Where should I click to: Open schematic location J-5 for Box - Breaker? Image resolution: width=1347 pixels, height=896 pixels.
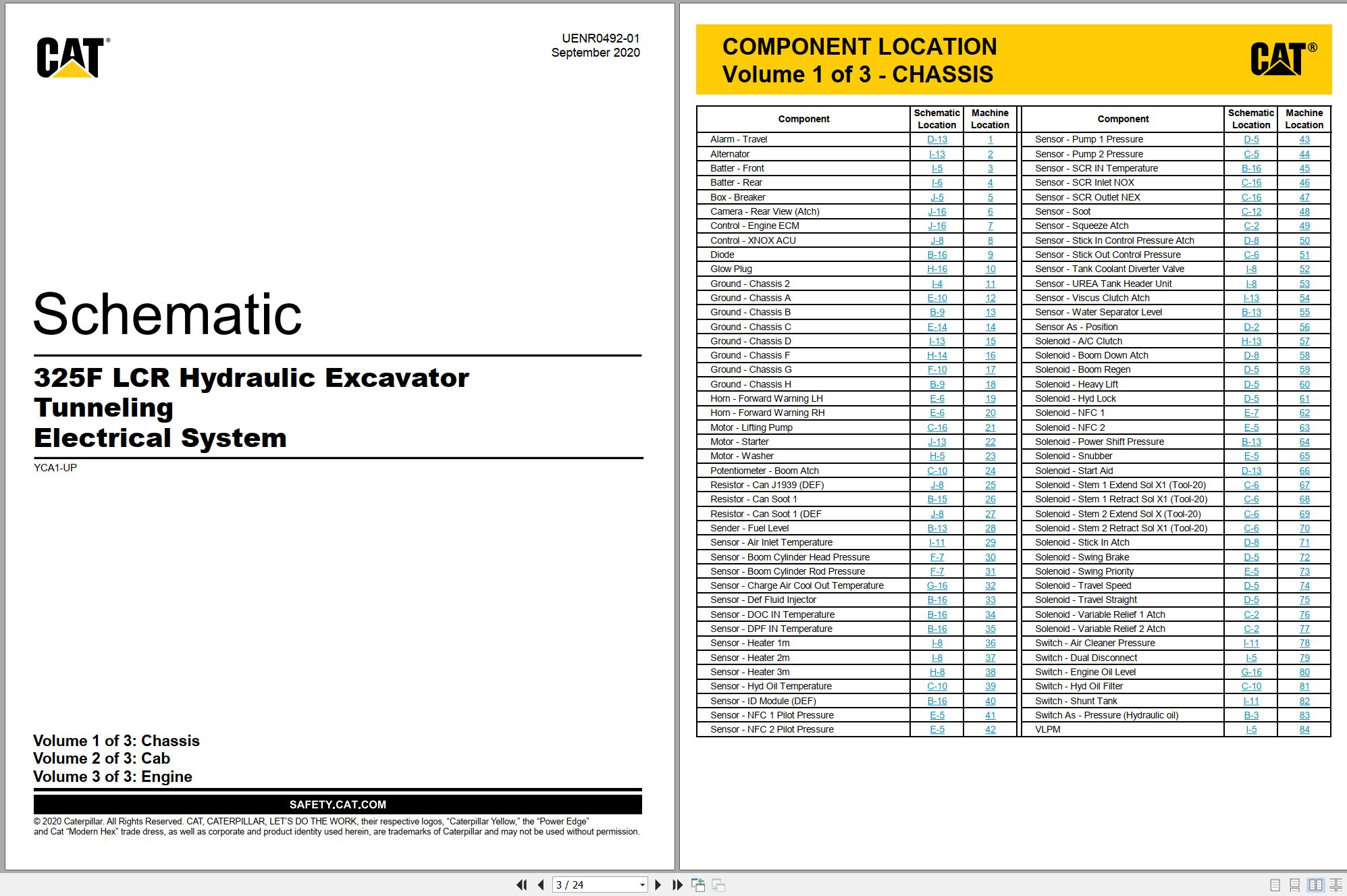[936, 197]
